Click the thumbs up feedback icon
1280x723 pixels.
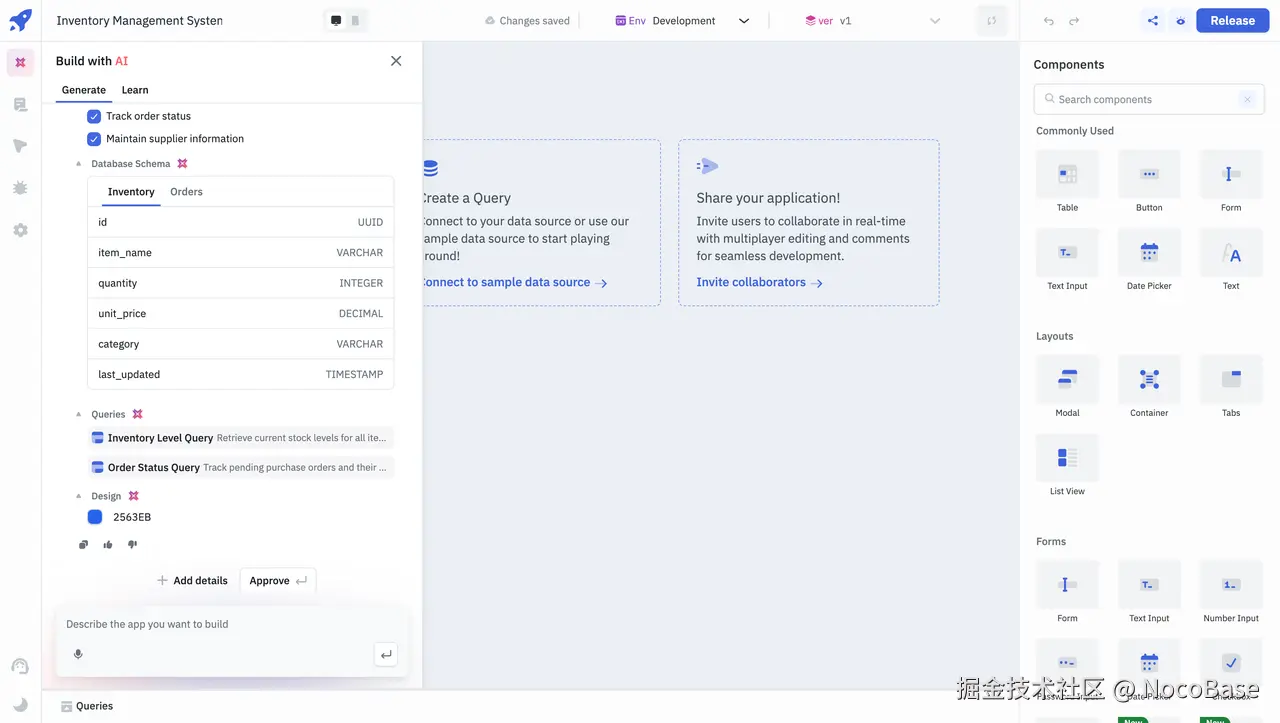108,545
